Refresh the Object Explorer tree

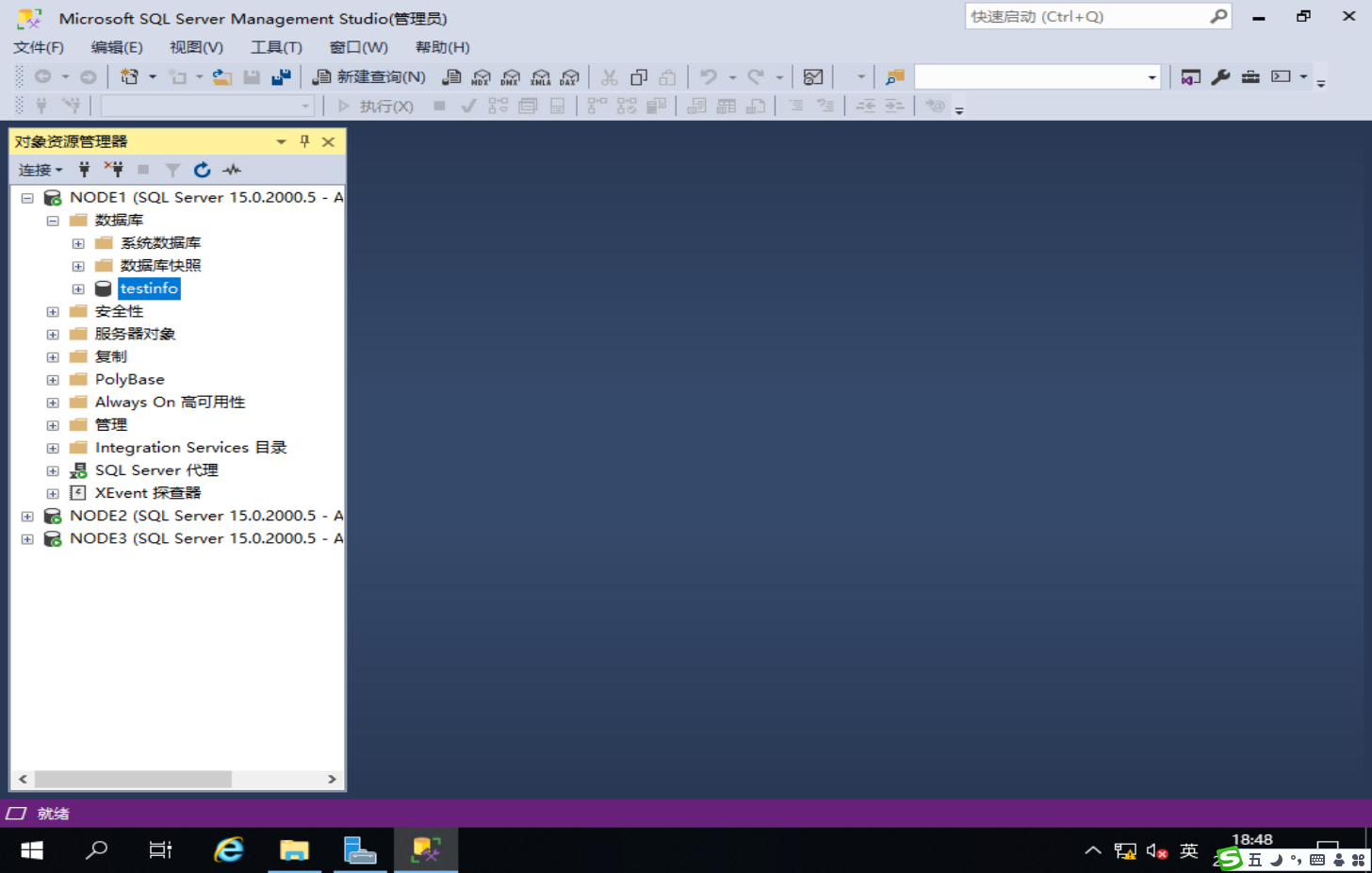[202, 170]
